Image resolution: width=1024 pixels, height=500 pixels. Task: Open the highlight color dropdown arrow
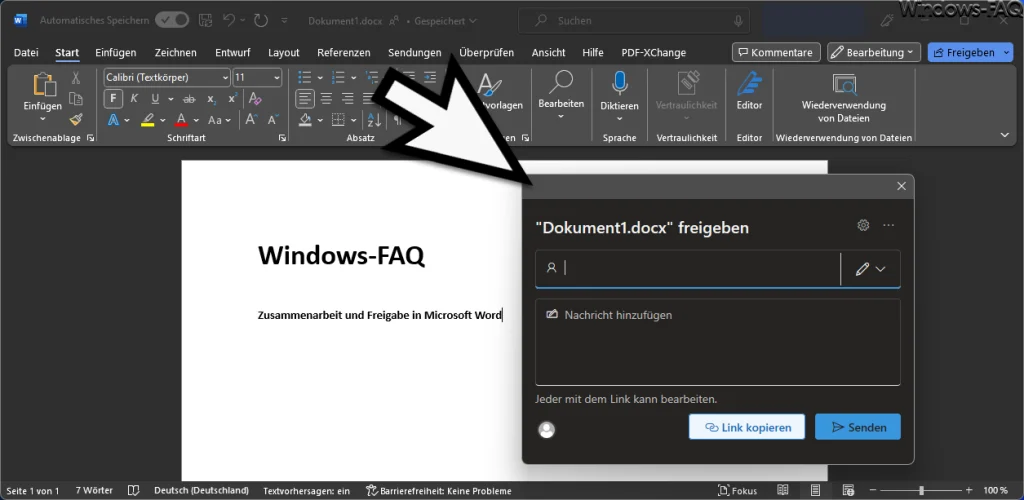[x=161, y=121]
